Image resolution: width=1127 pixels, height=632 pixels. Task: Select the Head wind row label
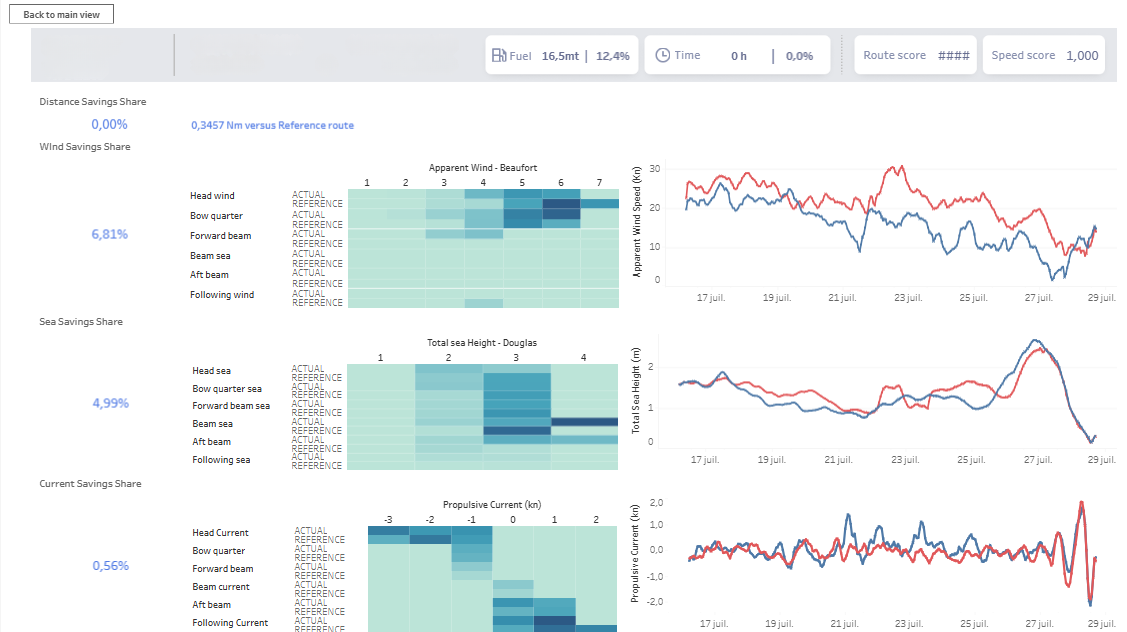click(x=212, y=196)
